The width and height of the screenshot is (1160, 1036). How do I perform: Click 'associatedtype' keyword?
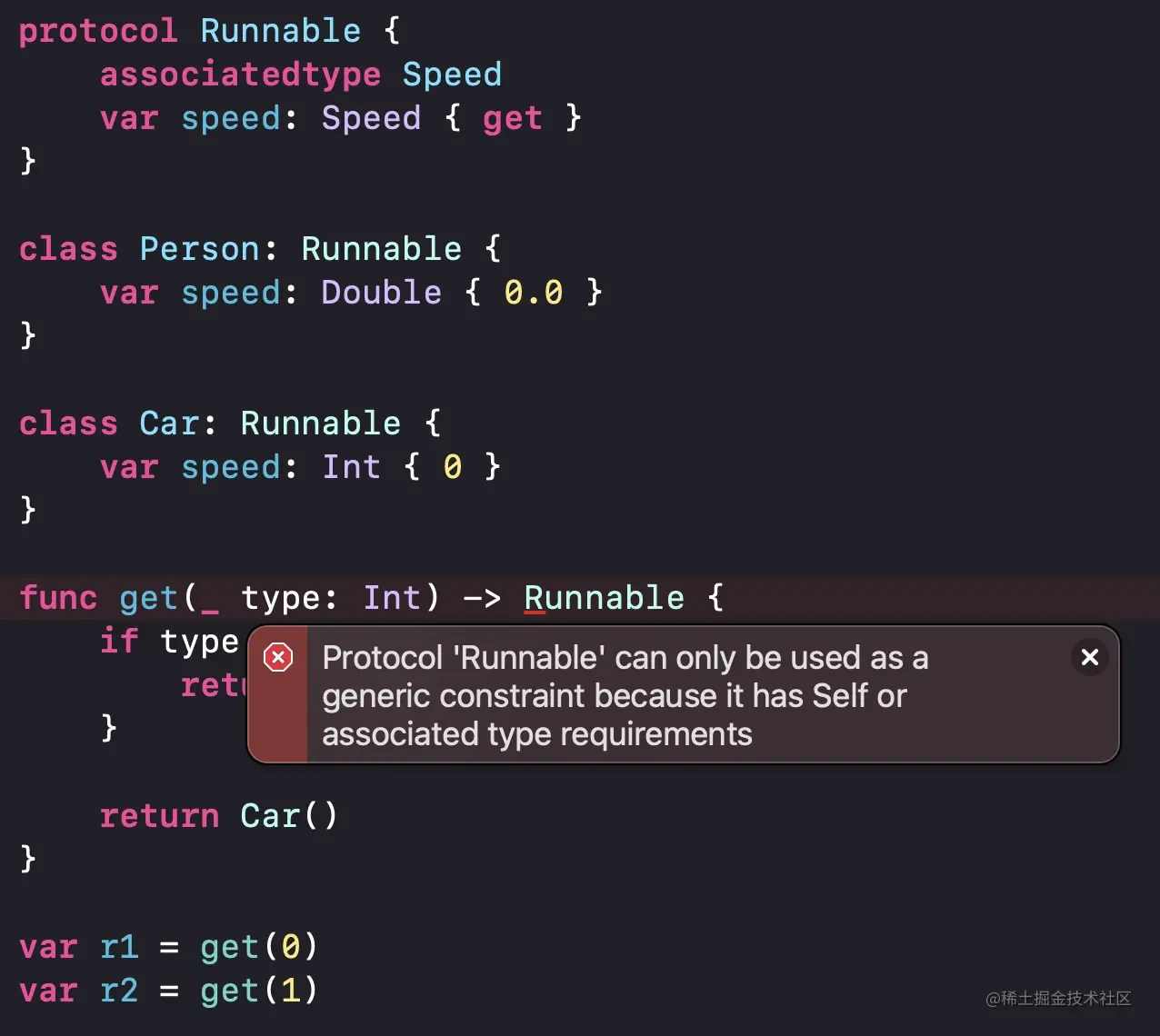[x=241, y=75]
